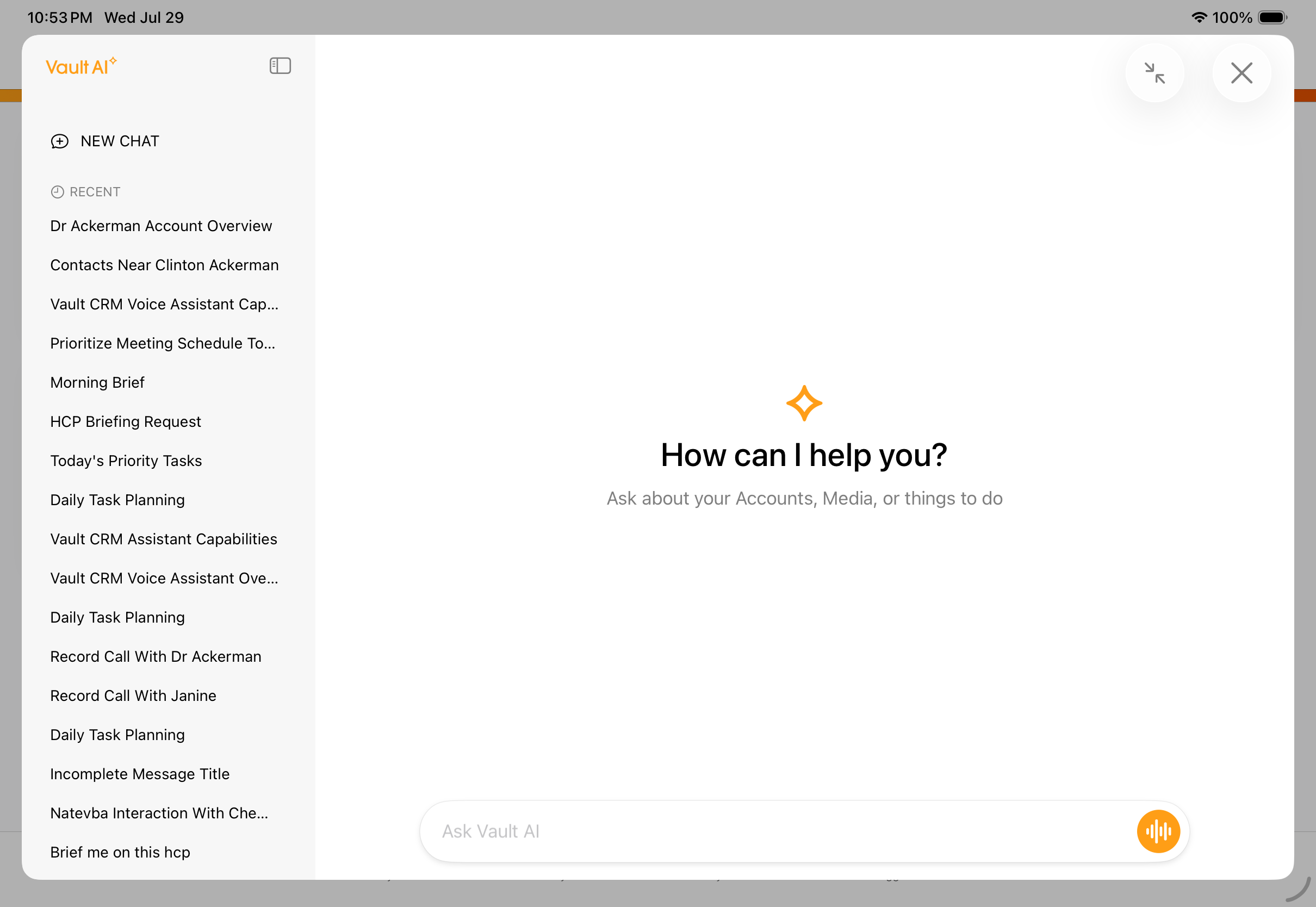Select HCP Briefing Request chat

[x=126, y=423]
